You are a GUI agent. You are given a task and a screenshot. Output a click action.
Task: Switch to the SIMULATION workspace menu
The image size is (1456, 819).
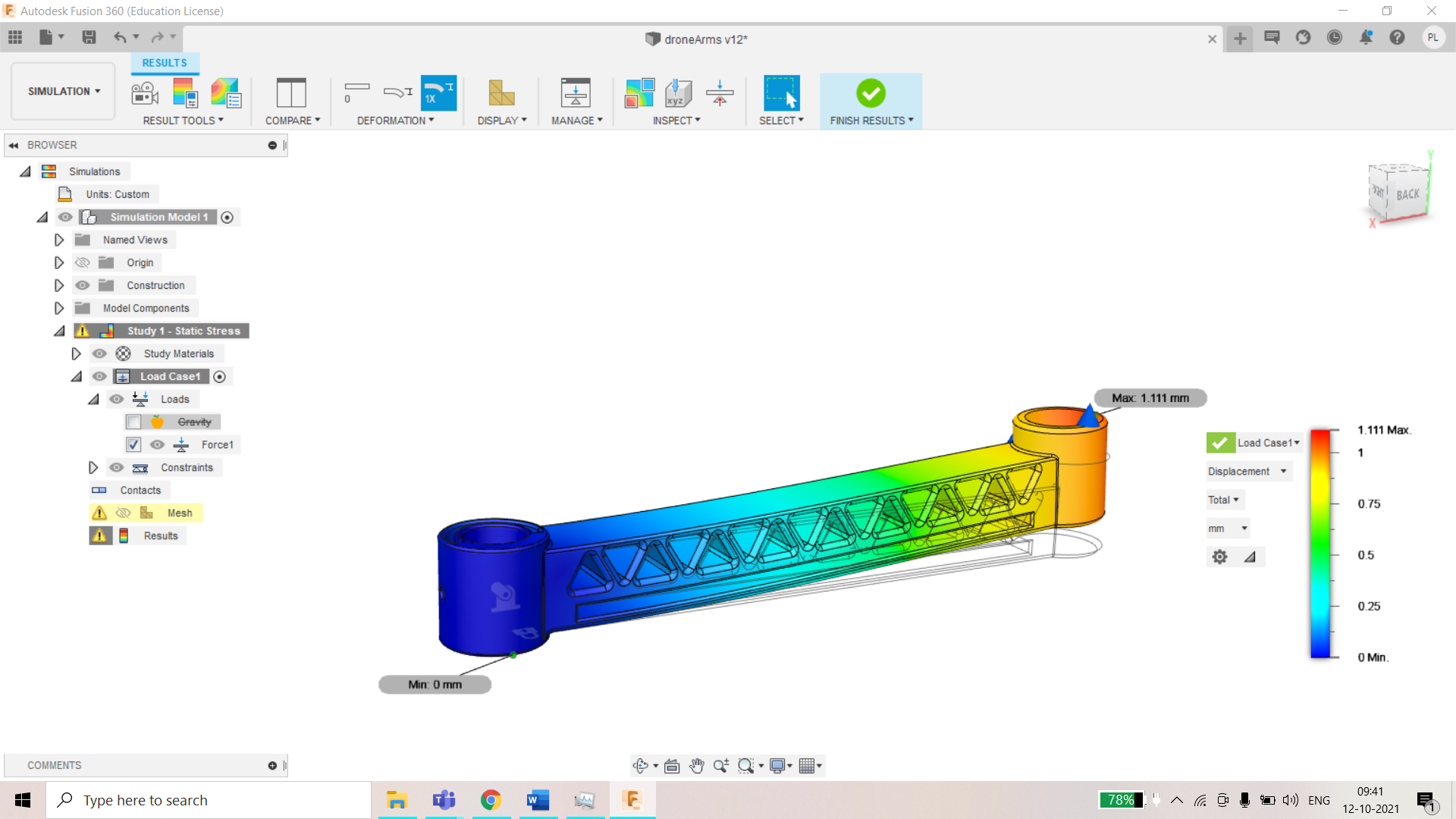click(x=62, y=91)
